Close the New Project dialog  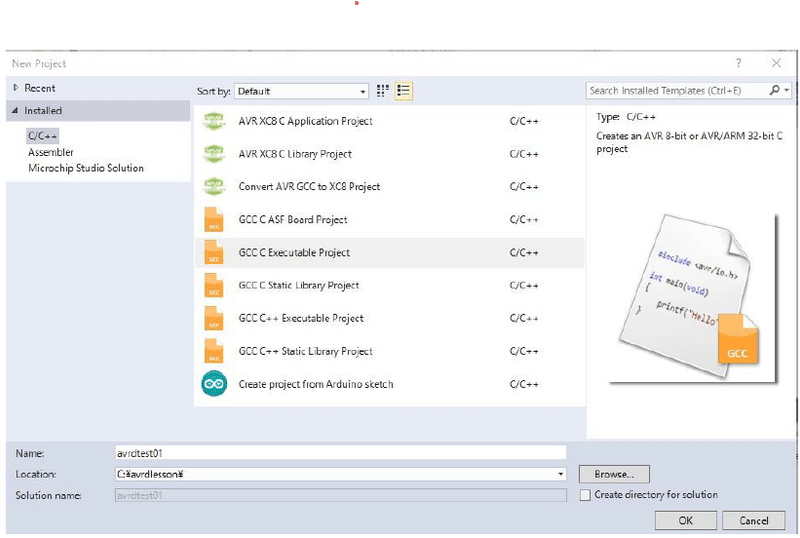(776, 63)
